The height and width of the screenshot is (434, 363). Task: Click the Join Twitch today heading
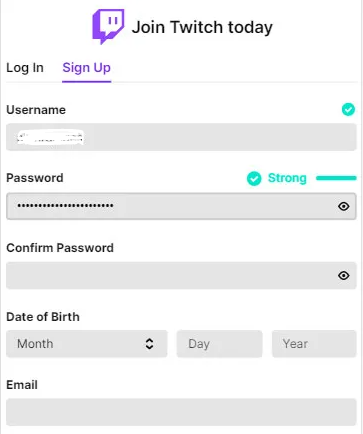(202, 27)
